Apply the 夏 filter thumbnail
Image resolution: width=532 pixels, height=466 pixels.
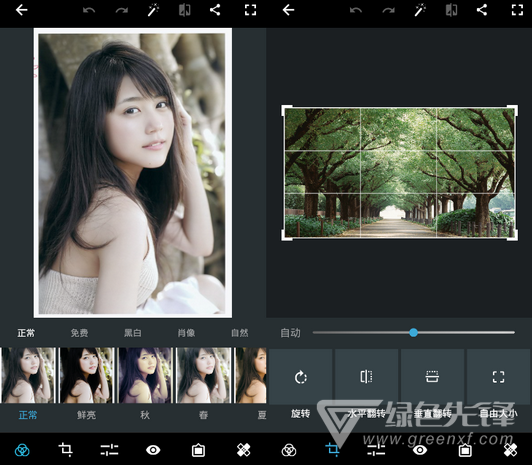click(x=251, y=375)
